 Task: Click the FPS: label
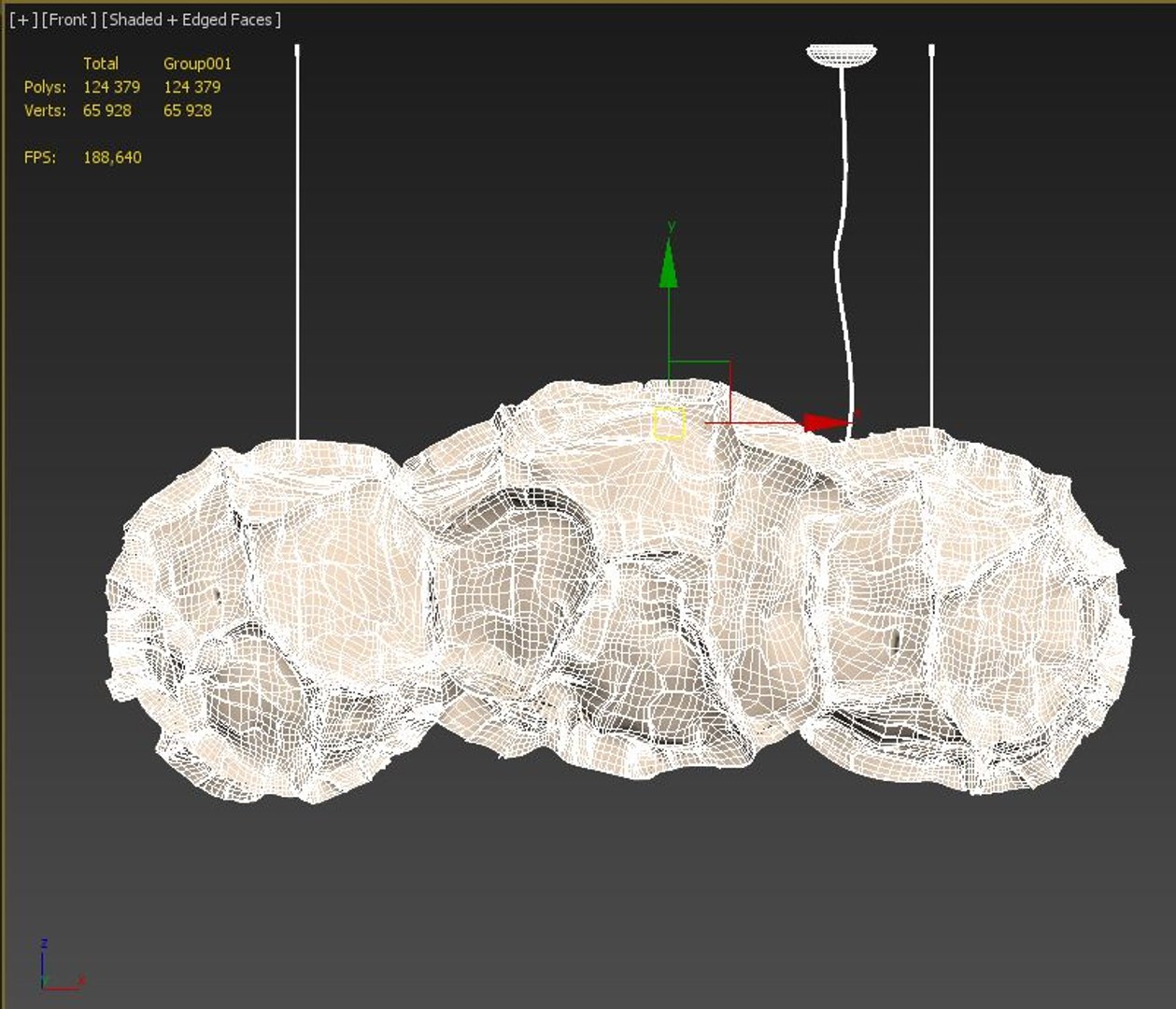40,157
